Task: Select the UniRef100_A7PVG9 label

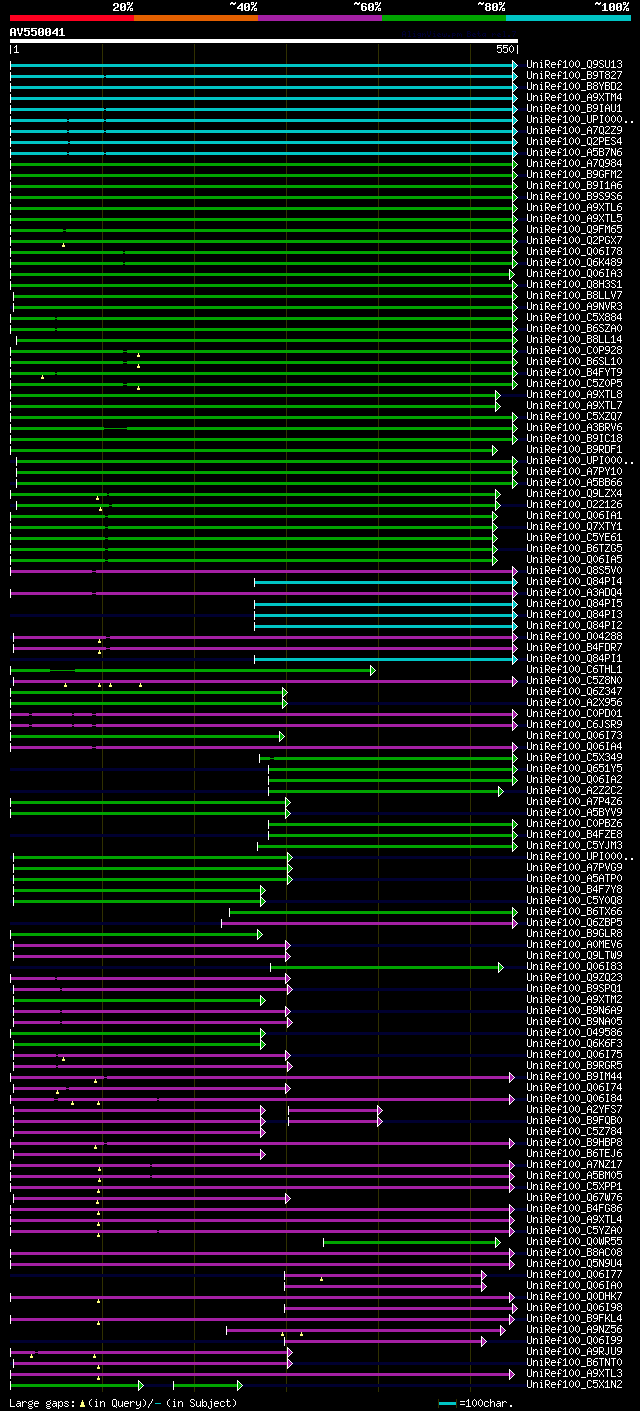Action: point(574,867)
